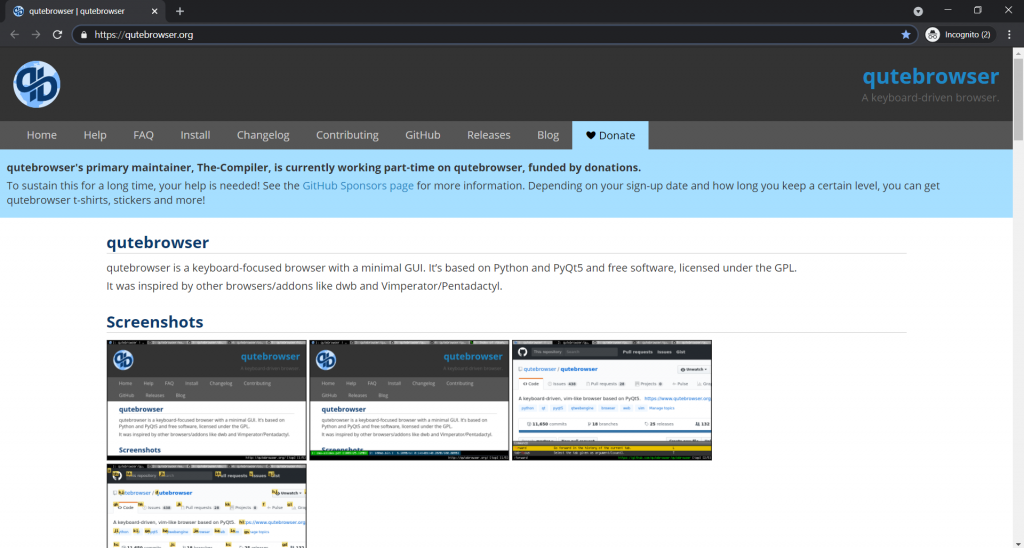This screenshot has width=1024, height=548.
Task: Click the padlock site info icon
Action: coord(84,34)
